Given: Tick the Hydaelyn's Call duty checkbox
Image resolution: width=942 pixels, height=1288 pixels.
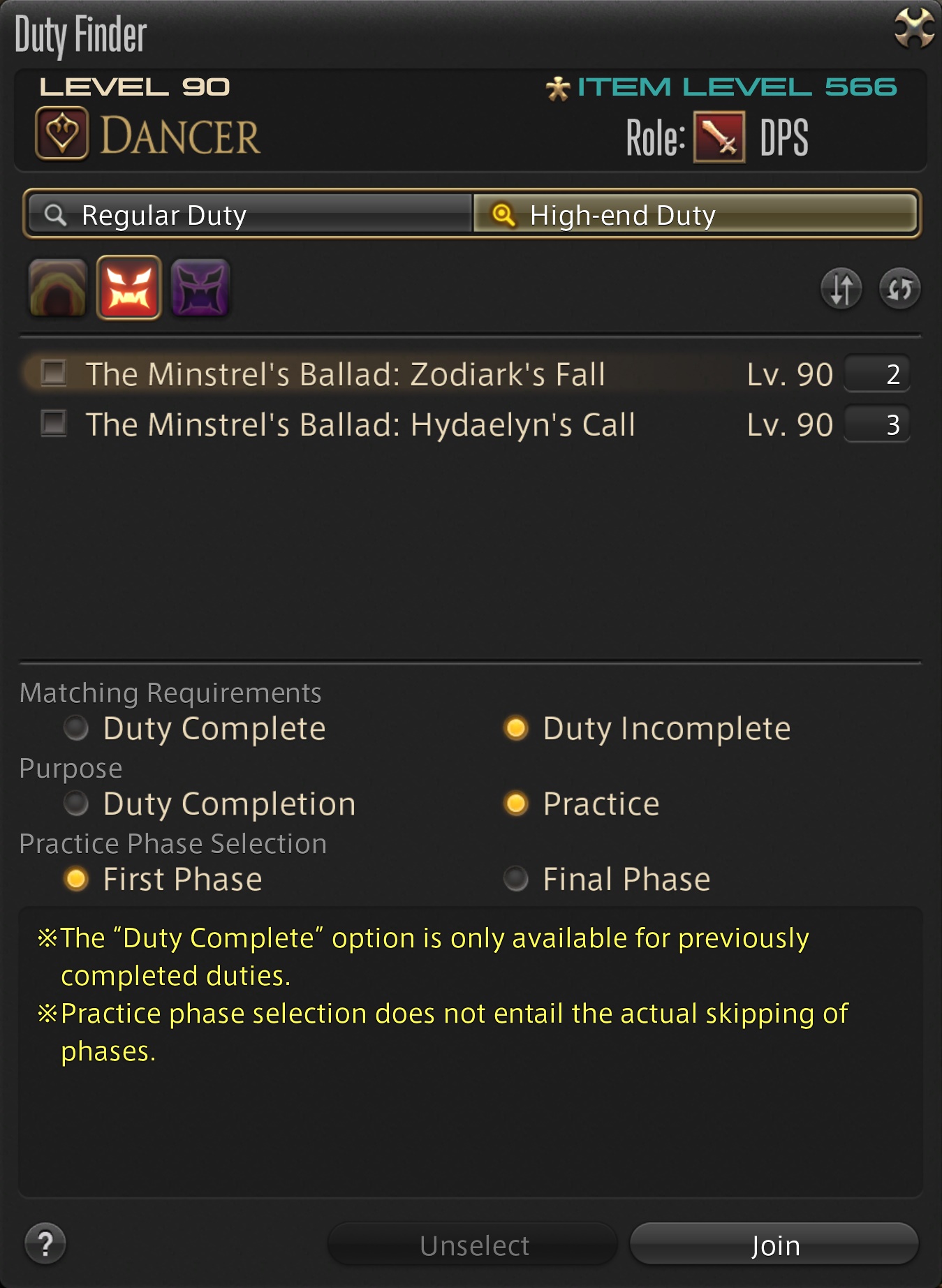Looking at the screenshot, I should 54,423.
